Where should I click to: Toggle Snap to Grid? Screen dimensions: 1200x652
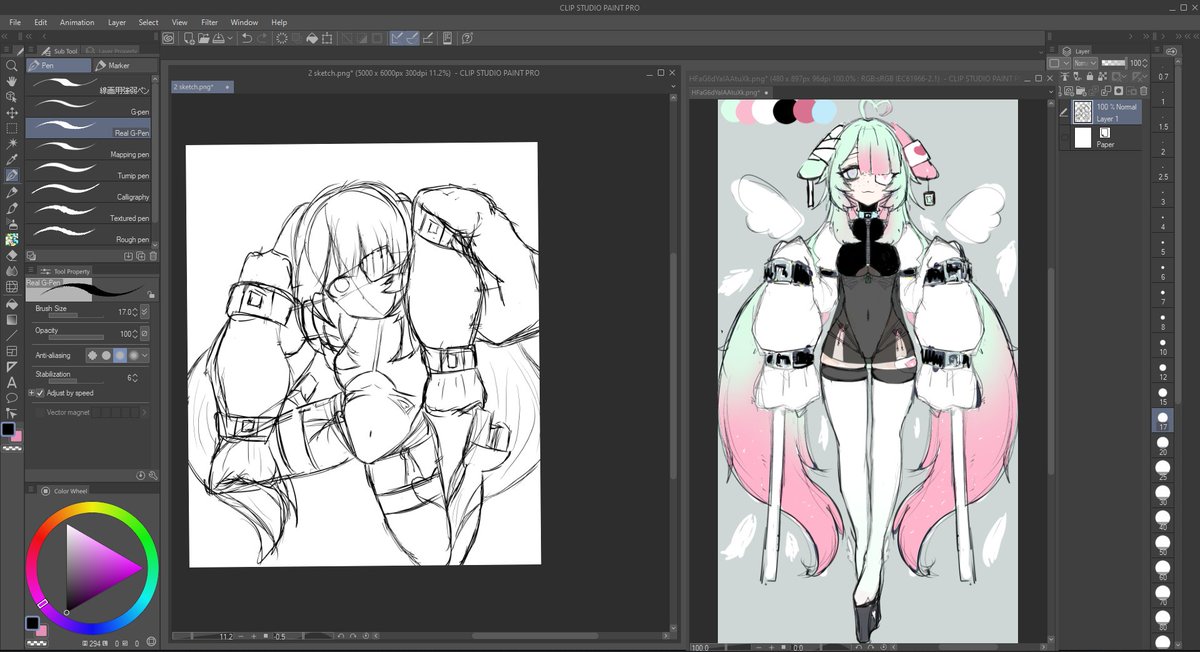click(x=426, y=38)
